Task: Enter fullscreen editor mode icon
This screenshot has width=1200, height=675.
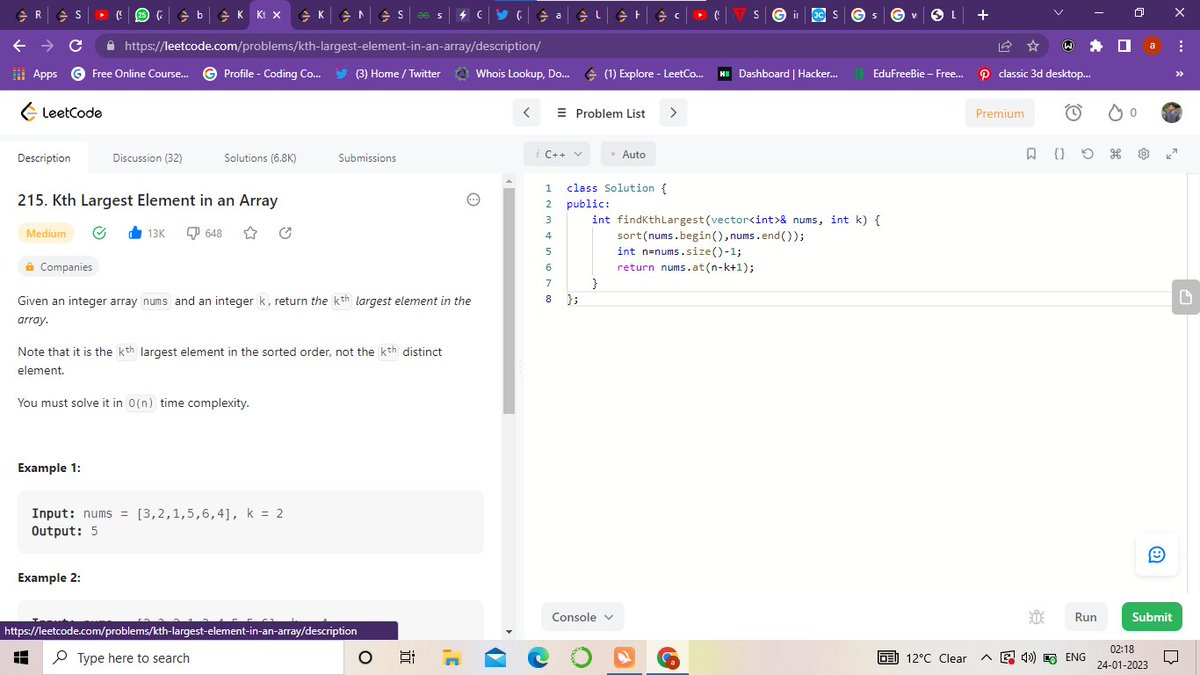Action: tap(1172, 155)
